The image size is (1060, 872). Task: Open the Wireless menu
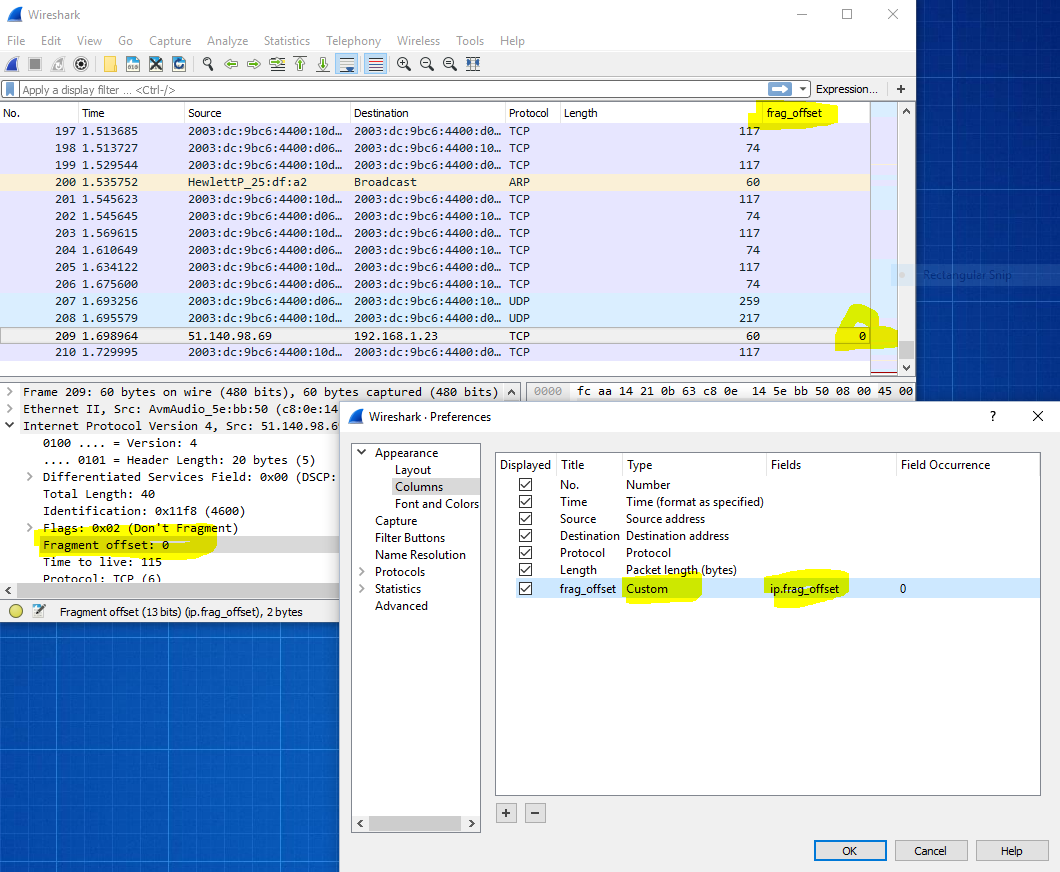[x=418, y=41]
